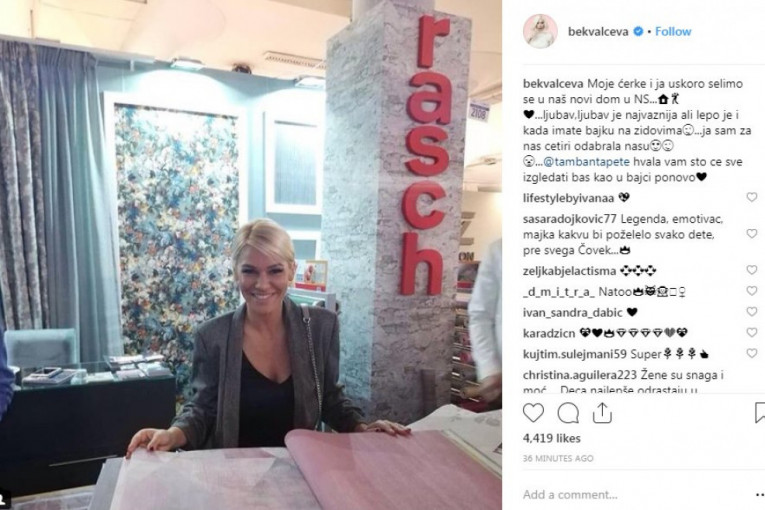Like lifestylebyivanaa's comment
This screenshot has height=510, width=765.
pos(751,197)
